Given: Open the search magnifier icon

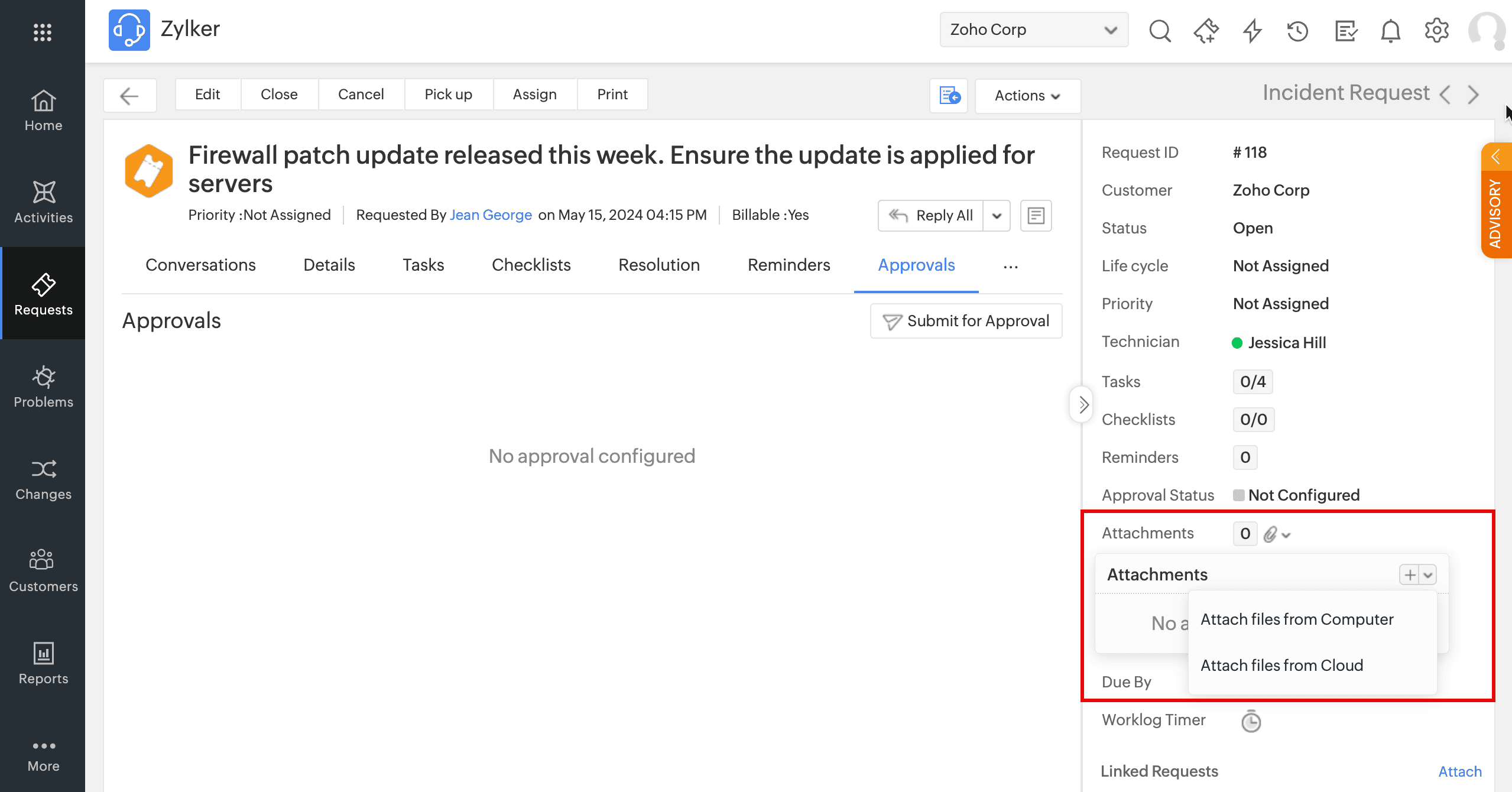Looking at the screenshot, I should [1159, 30].
